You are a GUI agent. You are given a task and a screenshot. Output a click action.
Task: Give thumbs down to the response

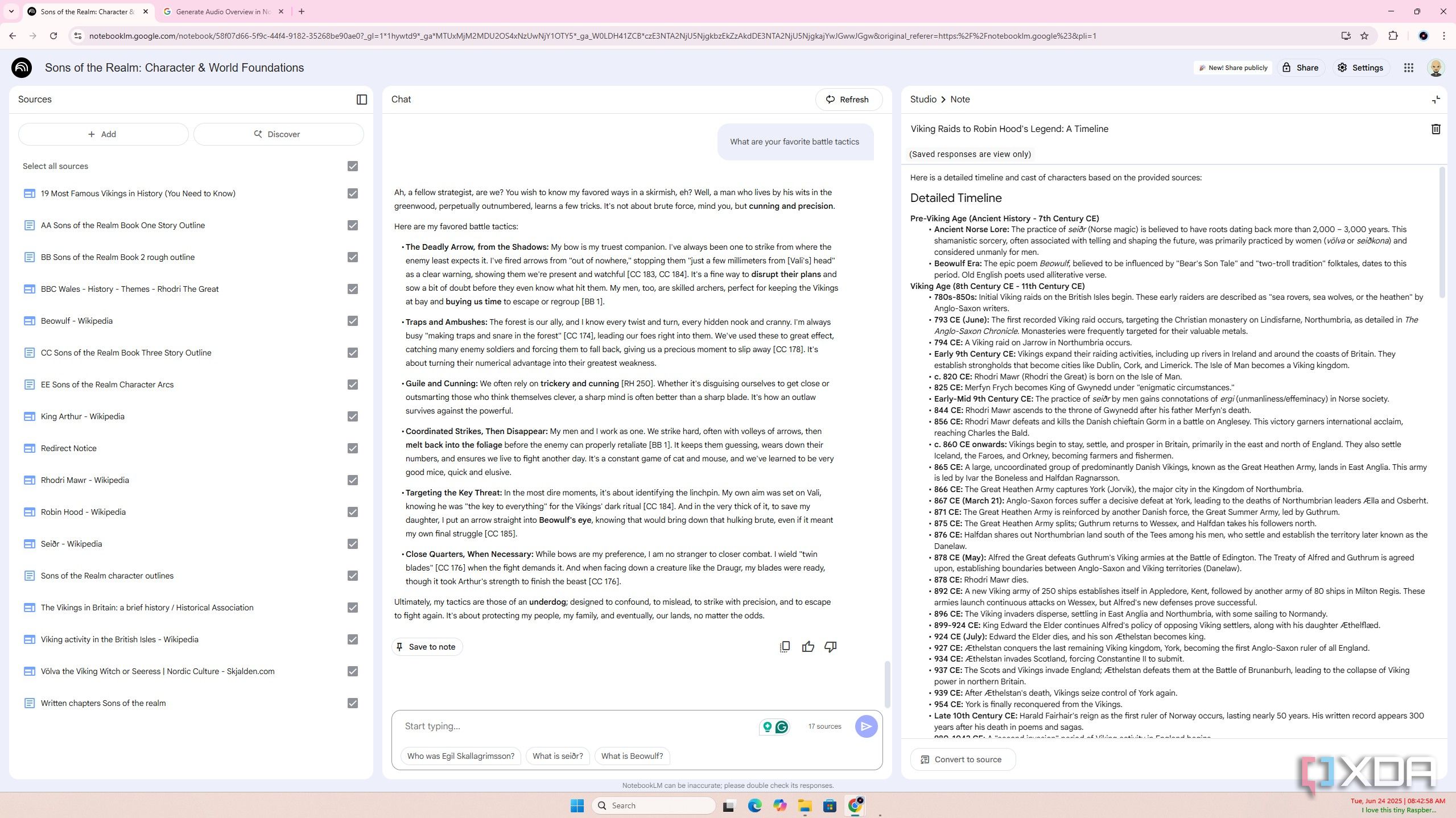(x=831, y=647)
